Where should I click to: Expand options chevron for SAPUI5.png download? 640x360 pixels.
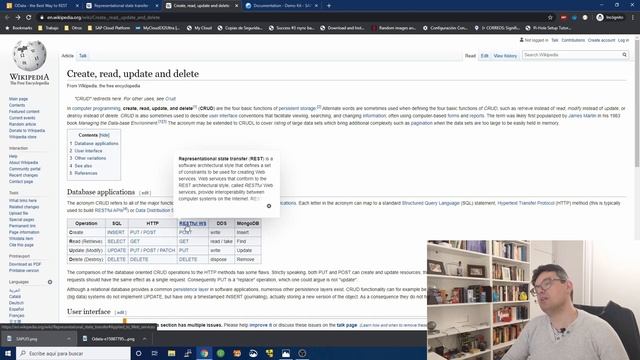coord(69,339)
